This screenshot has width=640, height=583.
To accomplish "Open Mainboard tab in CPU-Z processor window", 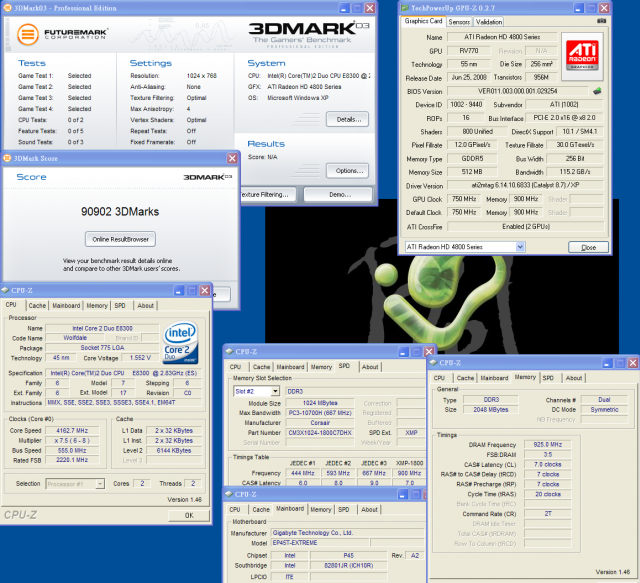I will [x=66, y=305].
